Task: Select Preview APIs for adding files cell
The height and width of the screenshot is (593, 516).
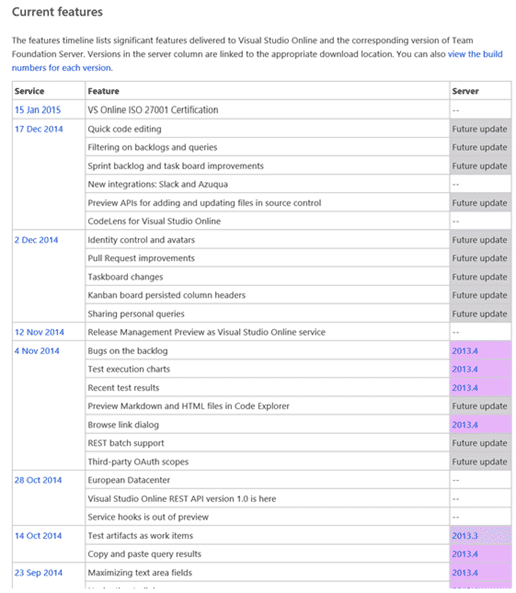Action: pyautogui.click(x=267, y=203)
